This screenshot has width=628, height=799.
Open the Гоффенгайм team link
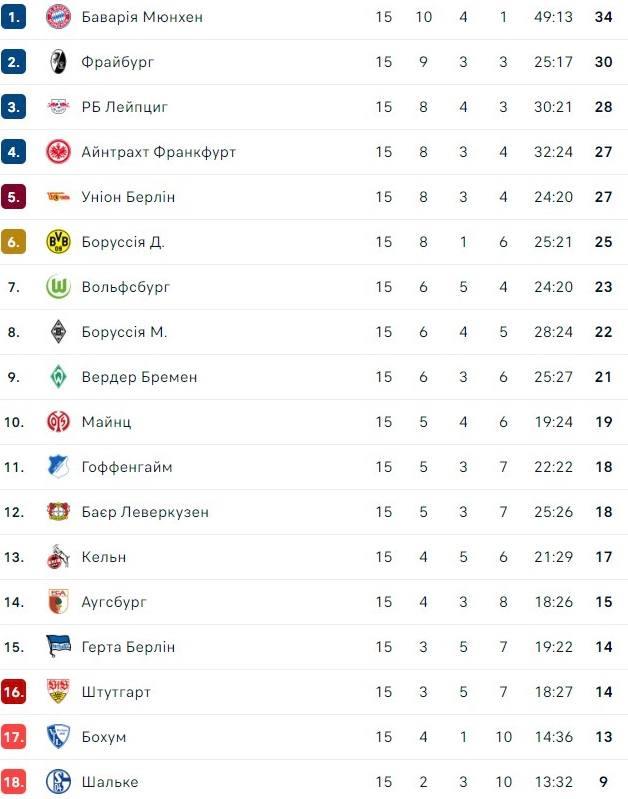[126, 467]
